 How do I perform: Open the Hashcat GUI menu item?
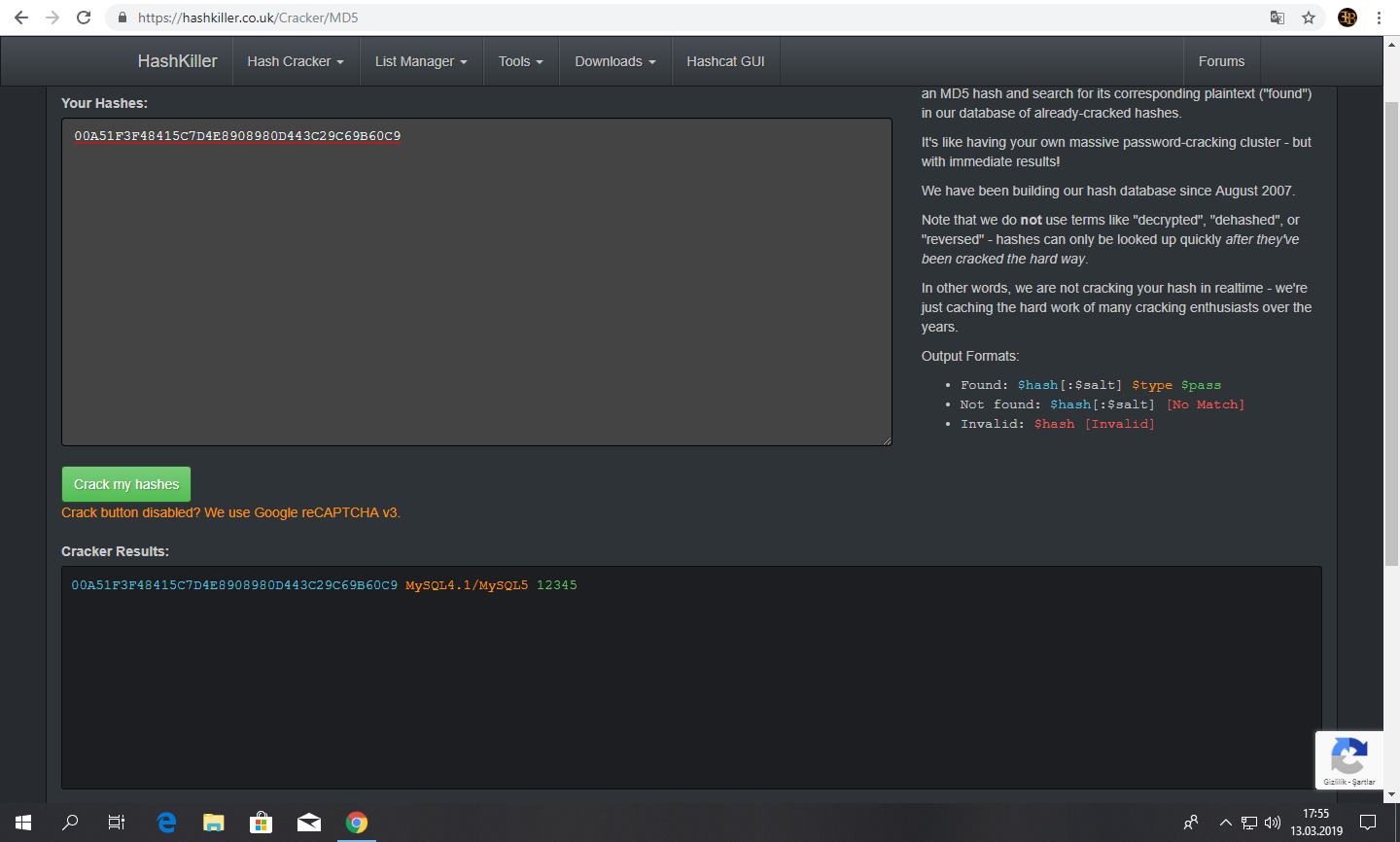725,61
